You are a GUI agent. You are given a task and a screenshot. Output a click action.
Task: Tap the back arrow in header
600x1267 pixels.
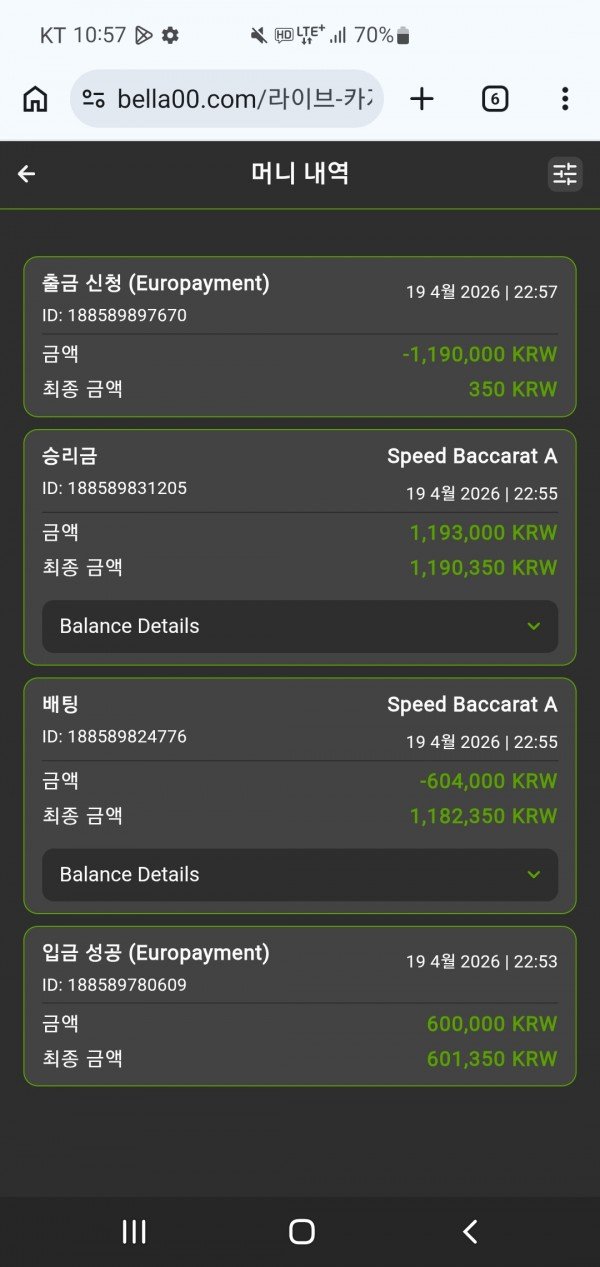pos(27,174)
